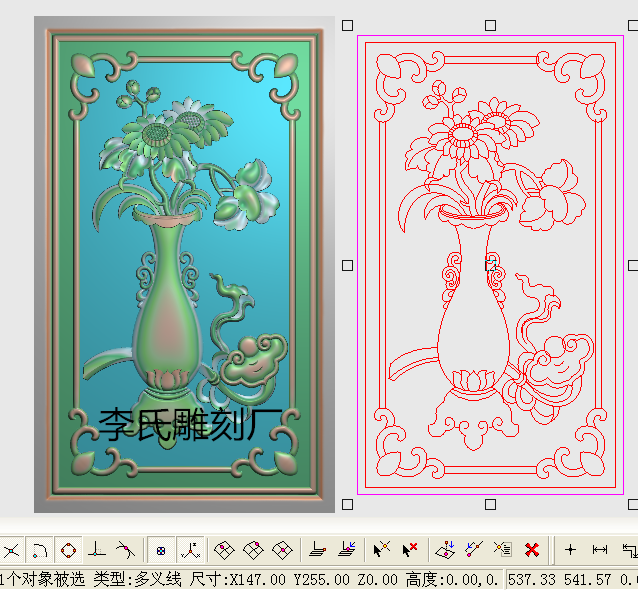Toggle the intersection snap icon

[11, 551]
